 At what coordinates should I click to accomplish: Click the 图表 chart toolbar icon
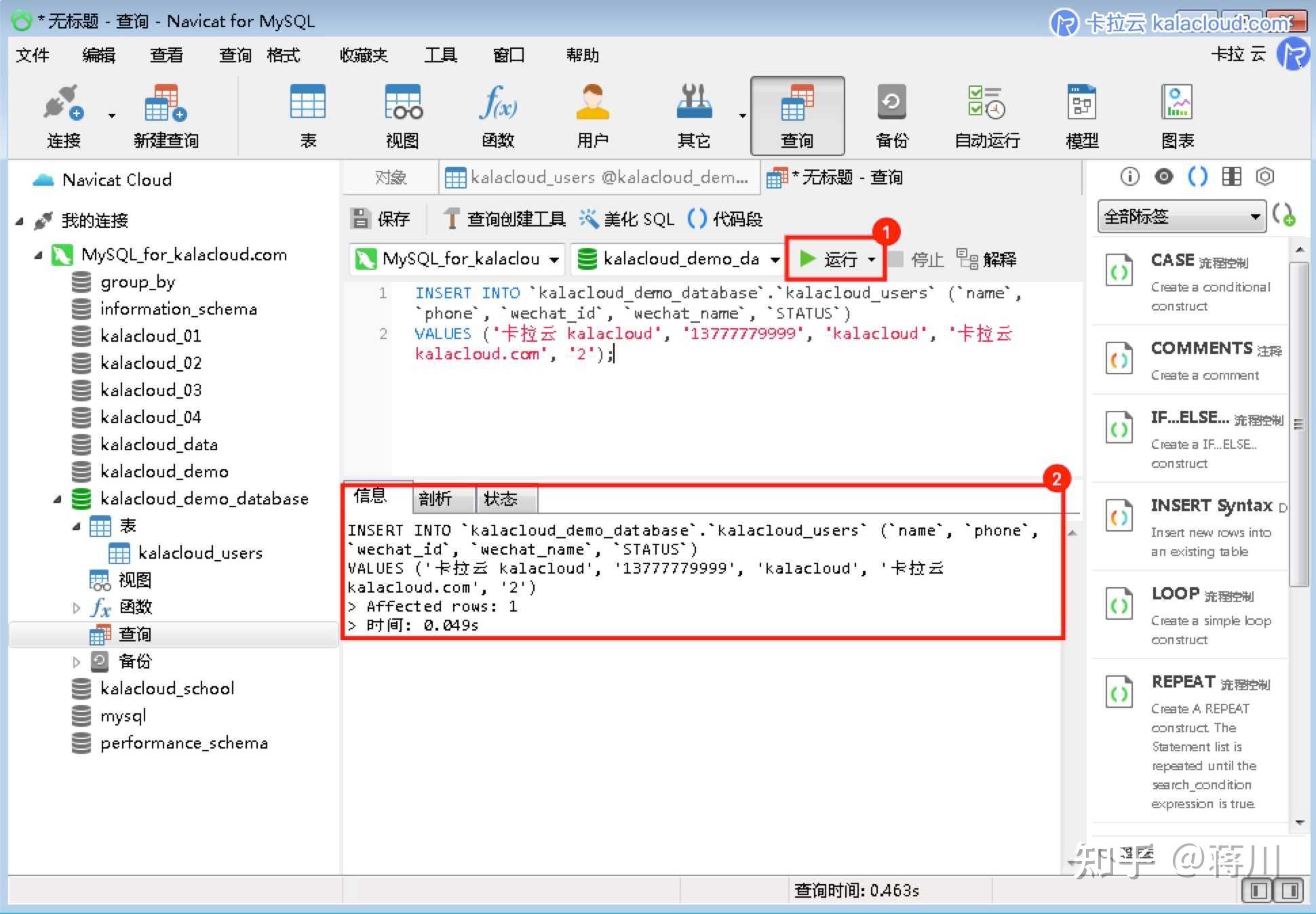(x=1177, y=103)
